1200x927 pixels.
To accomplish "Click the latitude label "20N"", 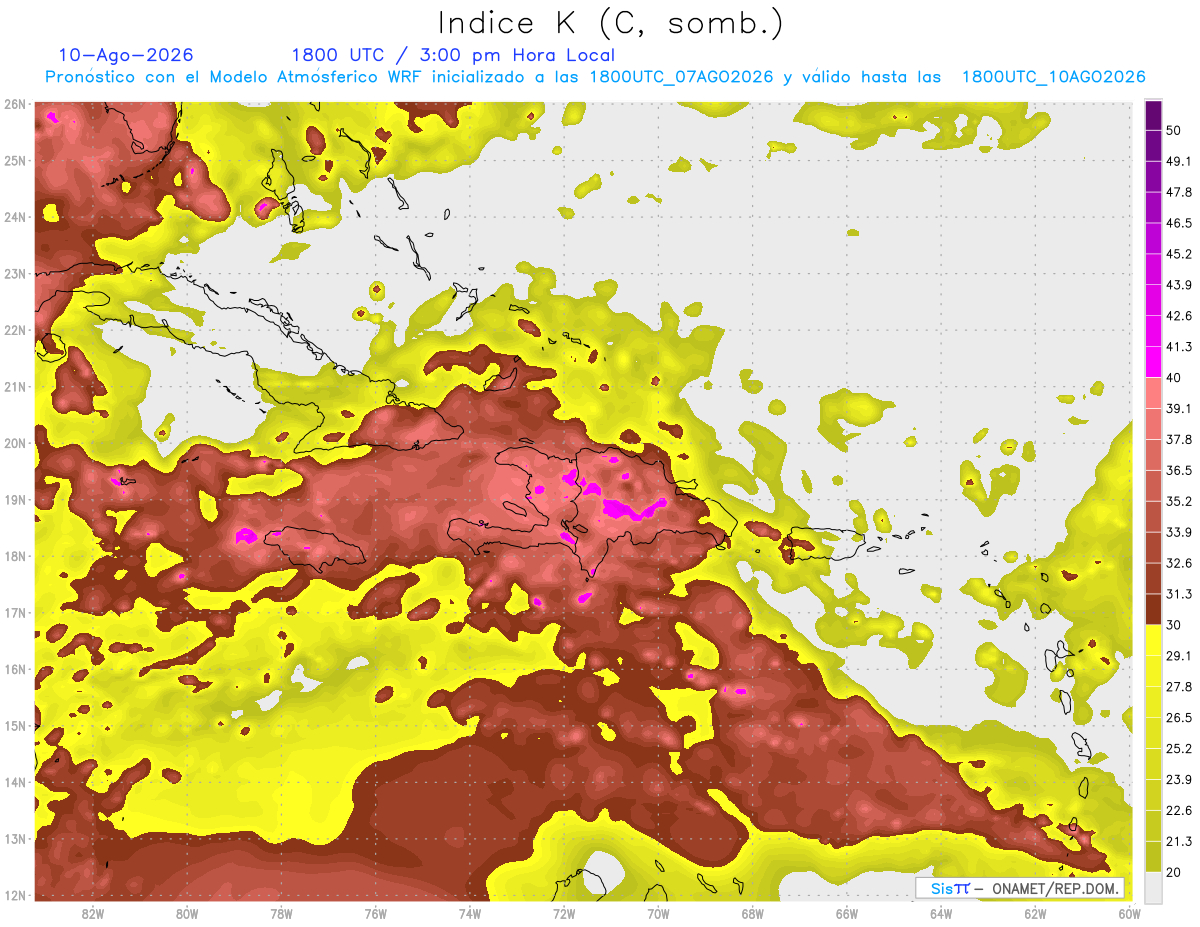I will pyautogui.click(x=15, y=443).
